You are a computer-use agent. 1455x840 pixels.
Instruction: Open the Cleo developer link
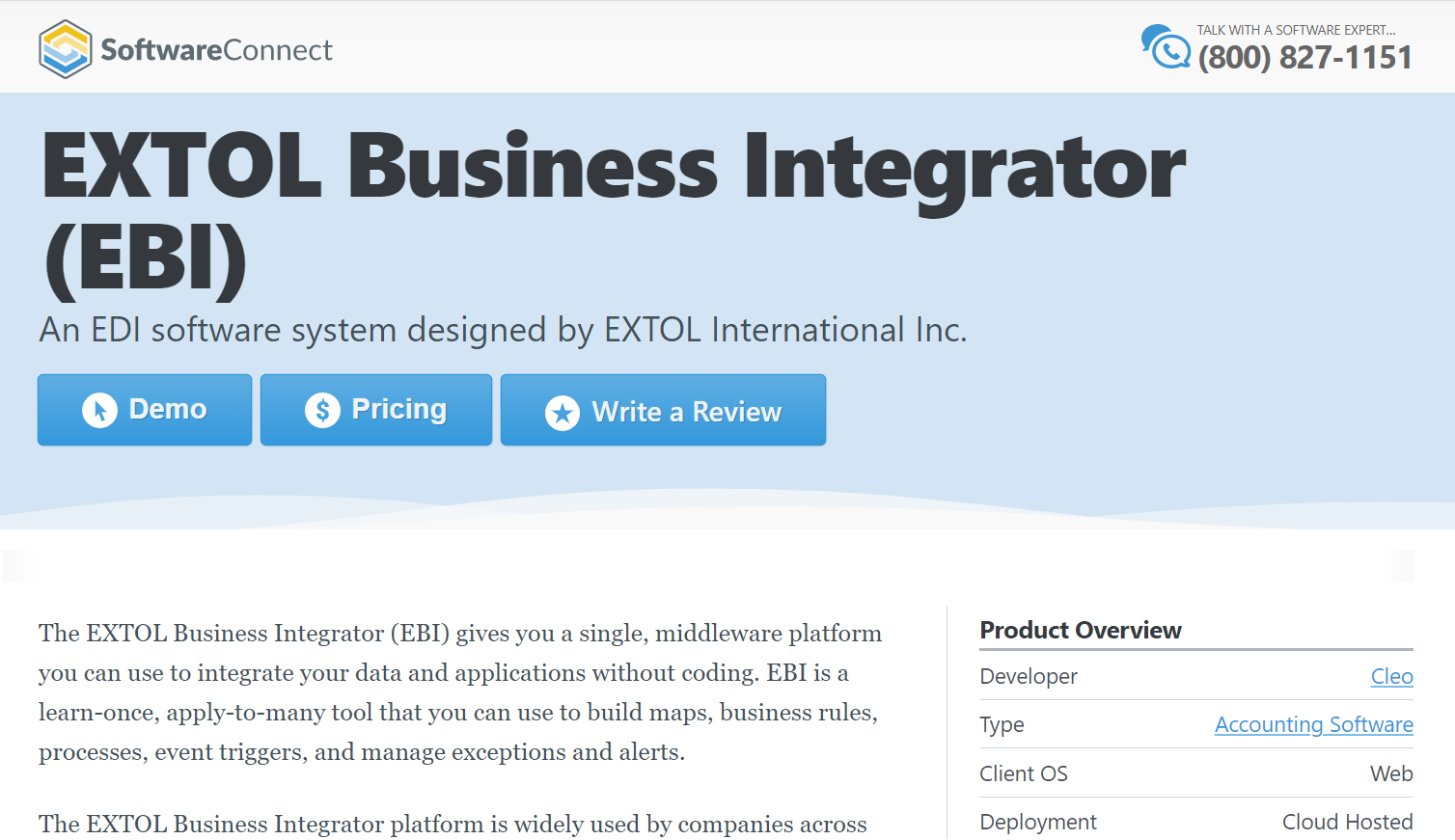click(x=1391, y=676)
